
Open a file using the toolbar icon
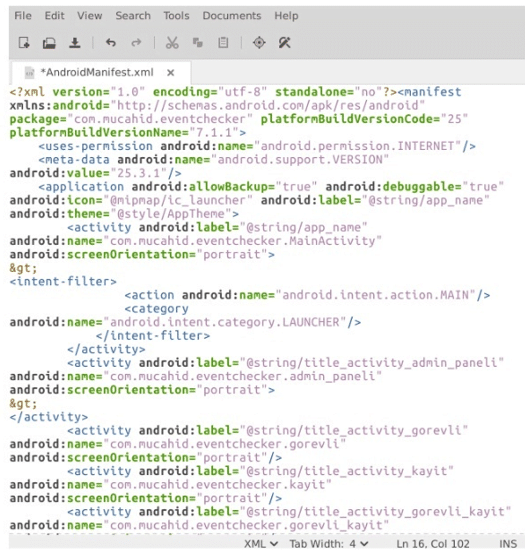[x=49, y=43]
